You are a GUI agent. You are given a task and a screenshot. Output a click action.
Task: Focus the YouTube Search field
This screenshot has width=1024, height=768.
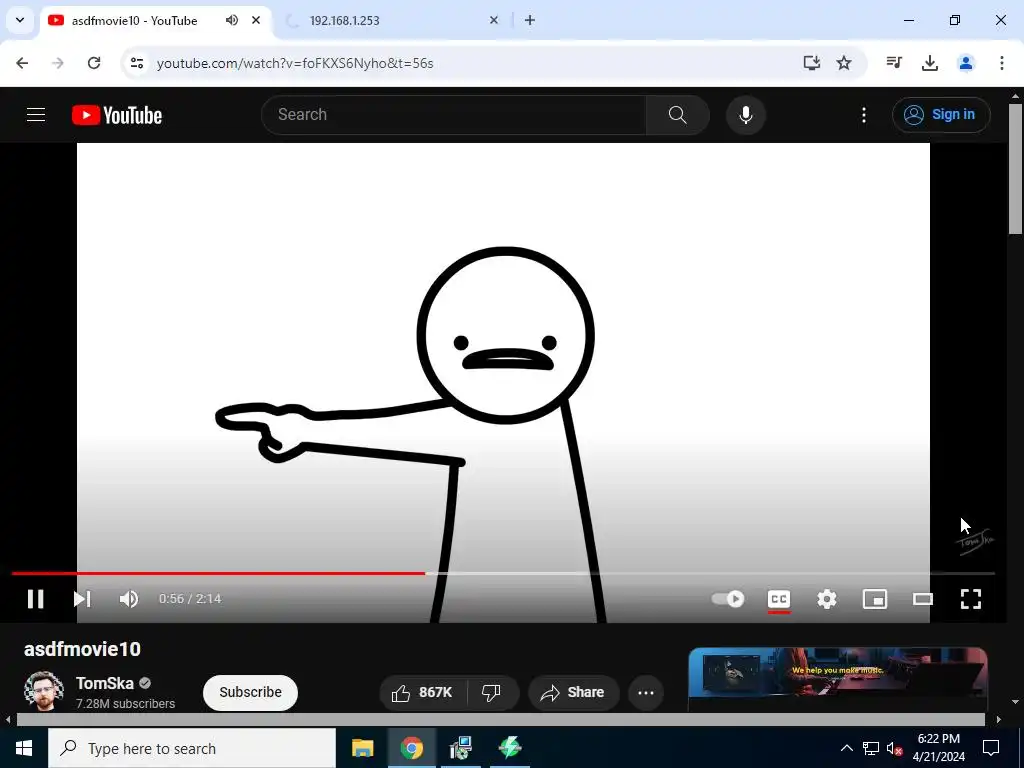(454, 115)
